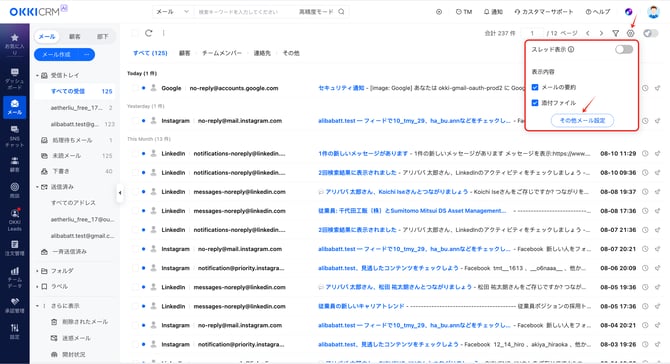
Task: Switch to チームメンバー mail tab
Action: 222,53
